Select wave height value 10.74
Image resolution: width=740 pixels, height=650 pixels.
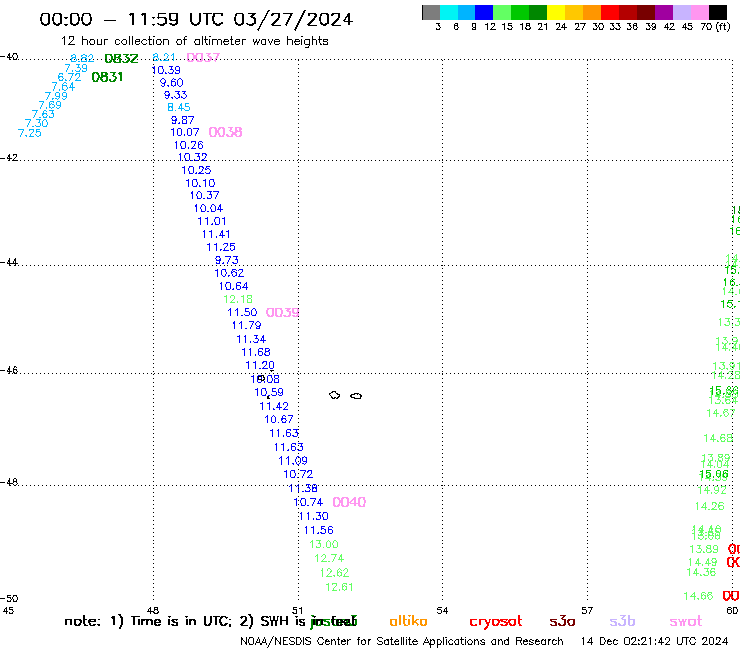308,502
